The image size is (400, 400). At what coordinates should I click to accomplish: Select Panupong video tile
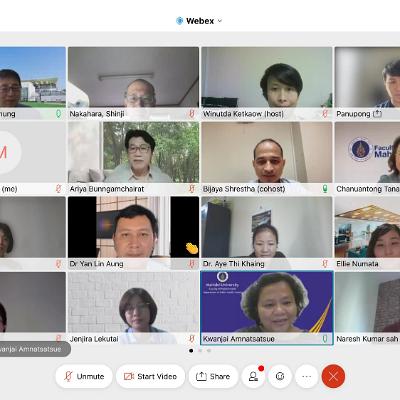pyautogui.click(x=367, y=83)
